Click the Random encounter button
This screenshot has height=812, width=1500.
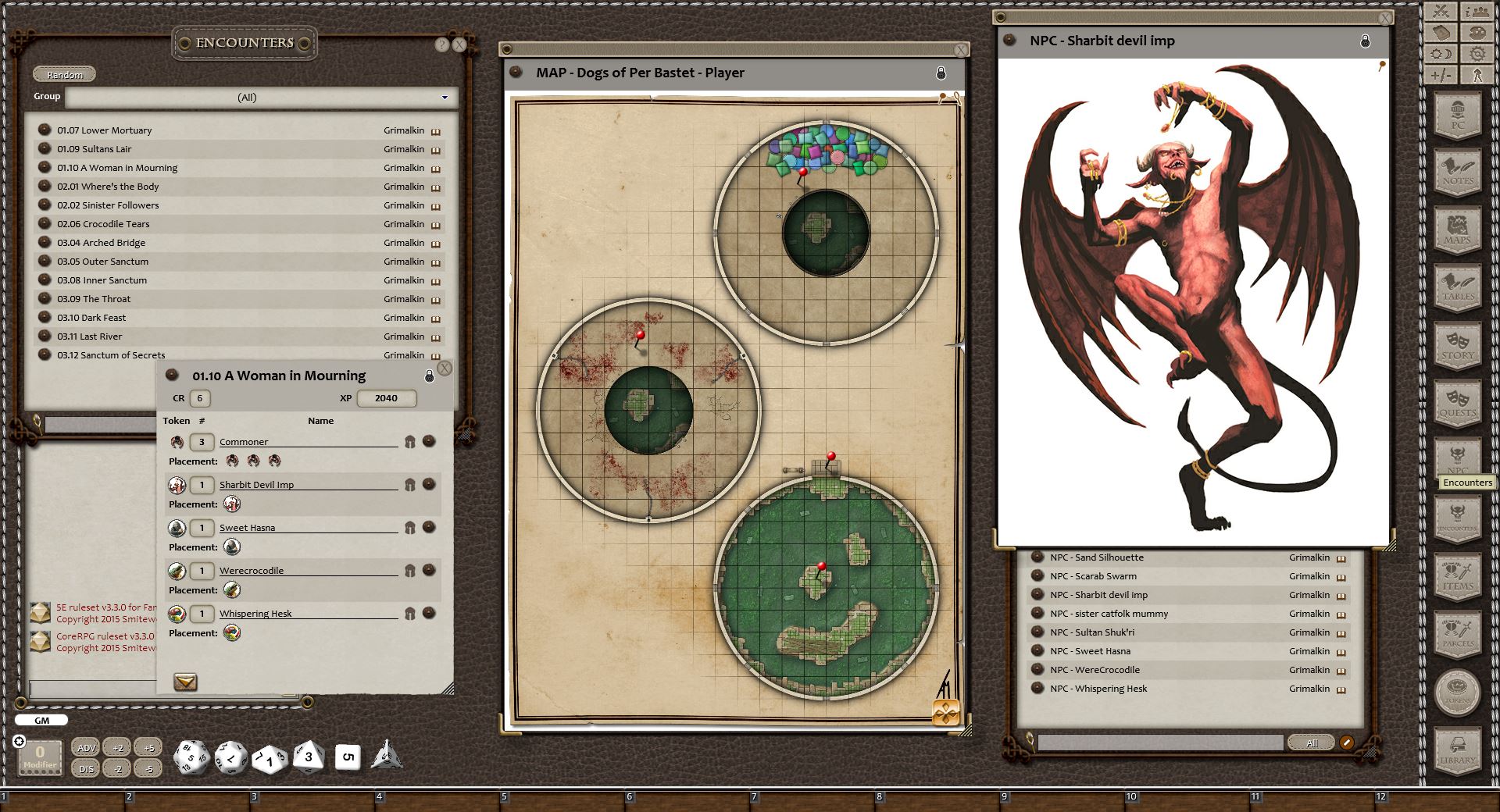(x=64, y=75)
